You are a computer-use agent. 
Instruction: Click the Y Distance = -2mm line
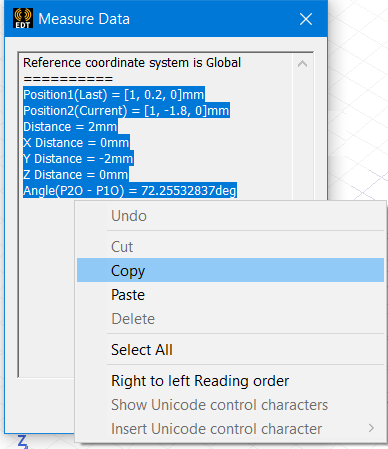78,159
